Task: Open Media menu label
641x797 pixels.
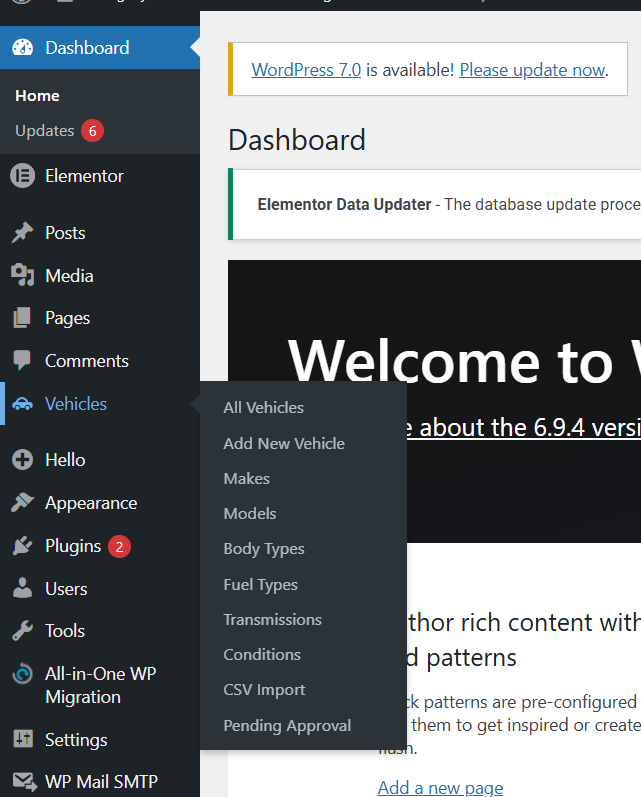Action: [69, 275]
